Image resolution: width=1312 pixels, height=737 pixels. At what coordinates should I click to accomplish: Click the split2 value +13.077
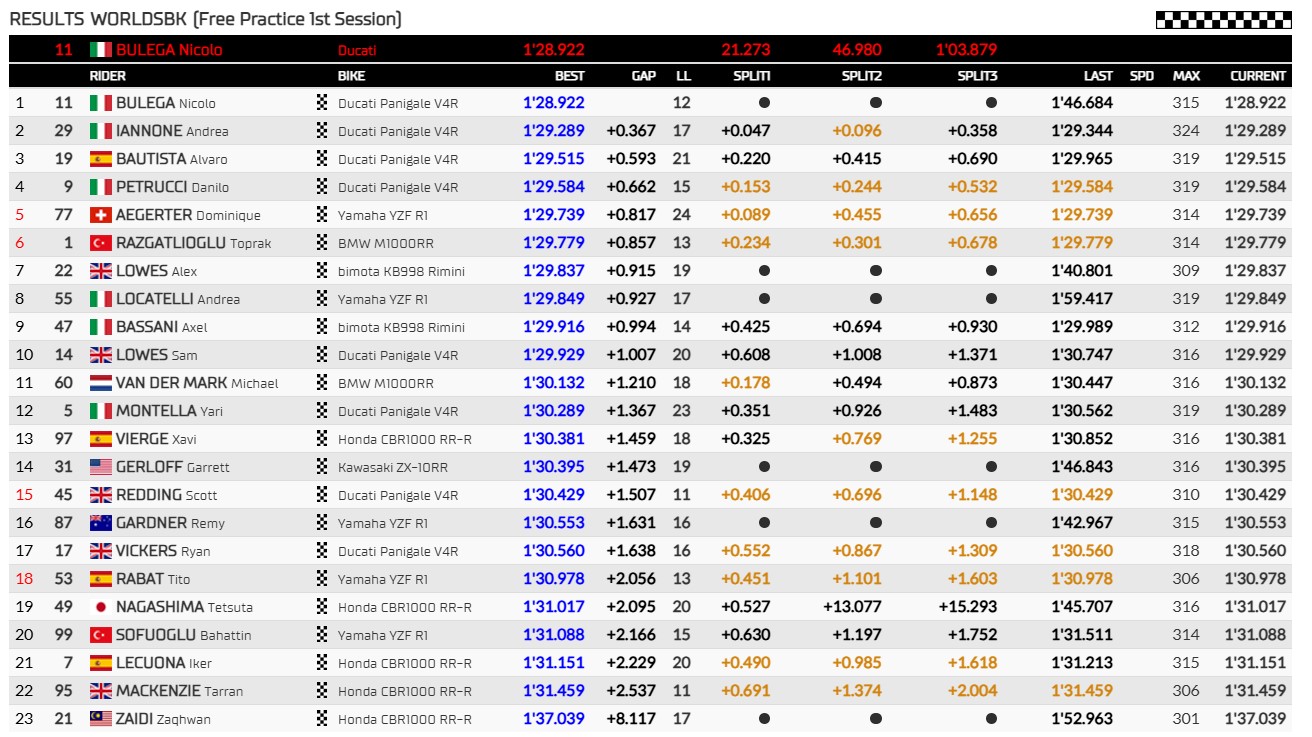click(852, 607)
